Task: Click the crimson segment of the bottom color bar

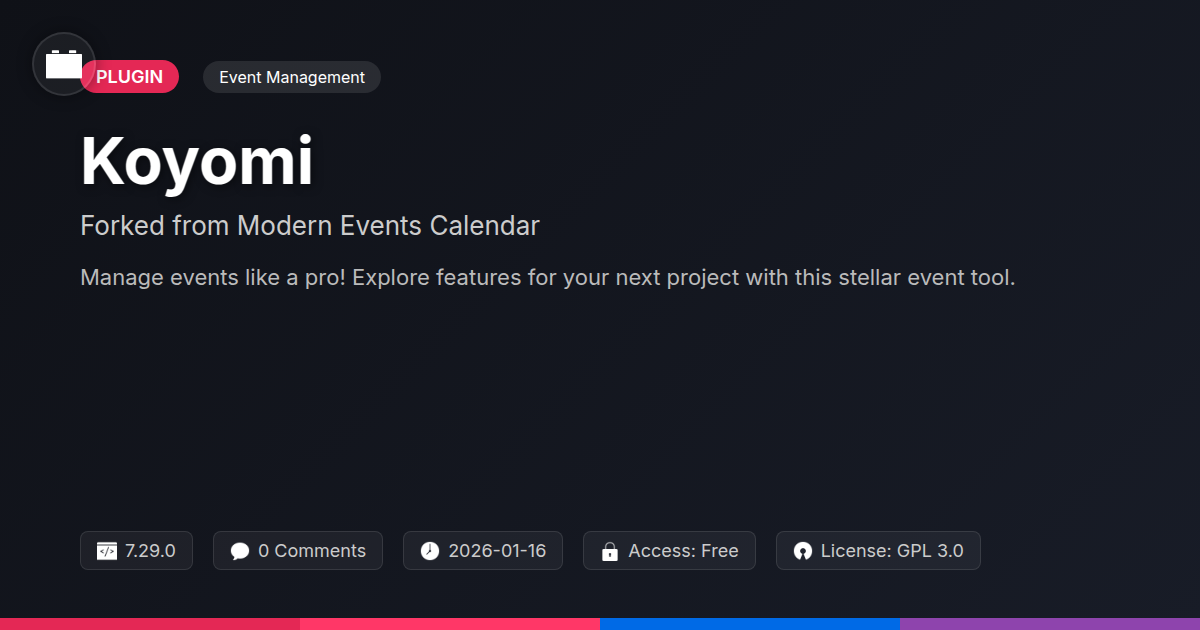Action: pyautogui.click(x=150, y=623)
